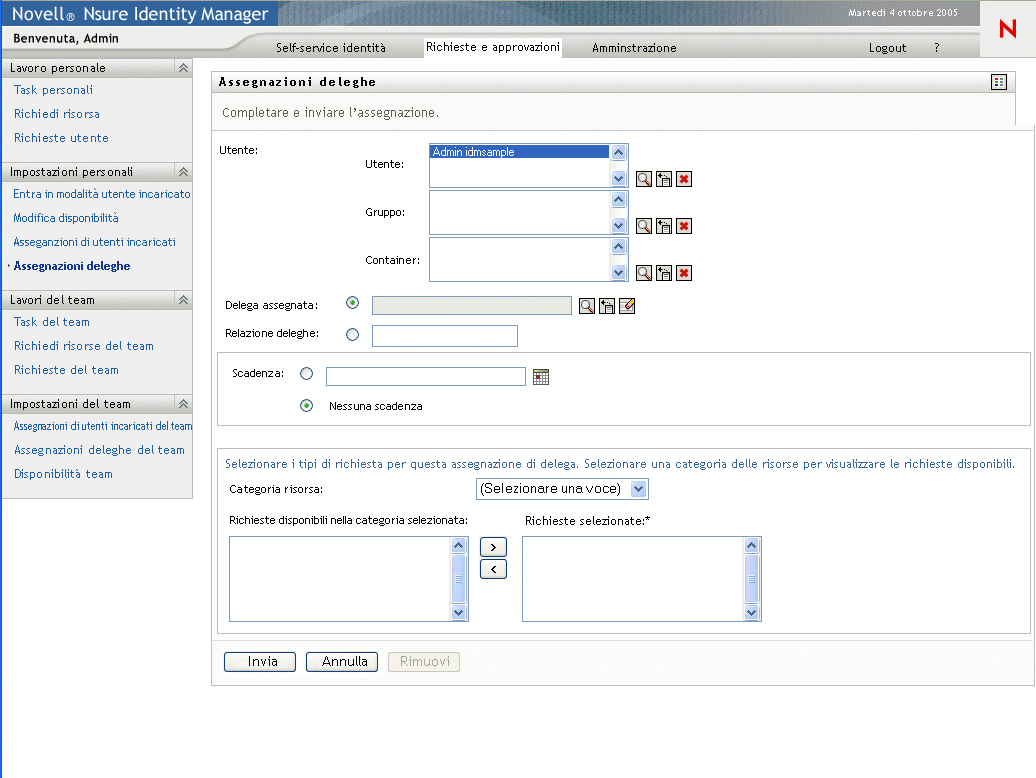
Task: Click the scrollbar of the Richieste selezionate list
Action: click(752, 578)
